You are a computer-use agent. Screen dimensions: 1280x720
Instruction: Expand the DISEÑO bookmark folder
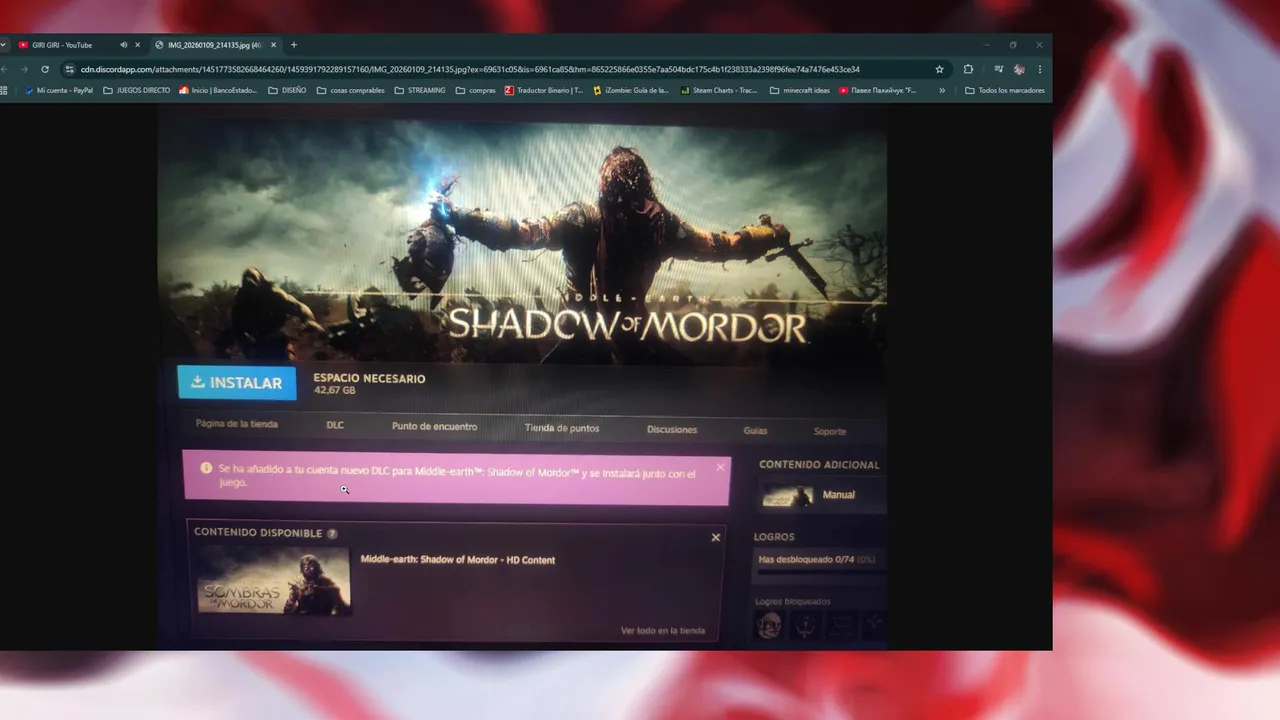tap(287, 90)
